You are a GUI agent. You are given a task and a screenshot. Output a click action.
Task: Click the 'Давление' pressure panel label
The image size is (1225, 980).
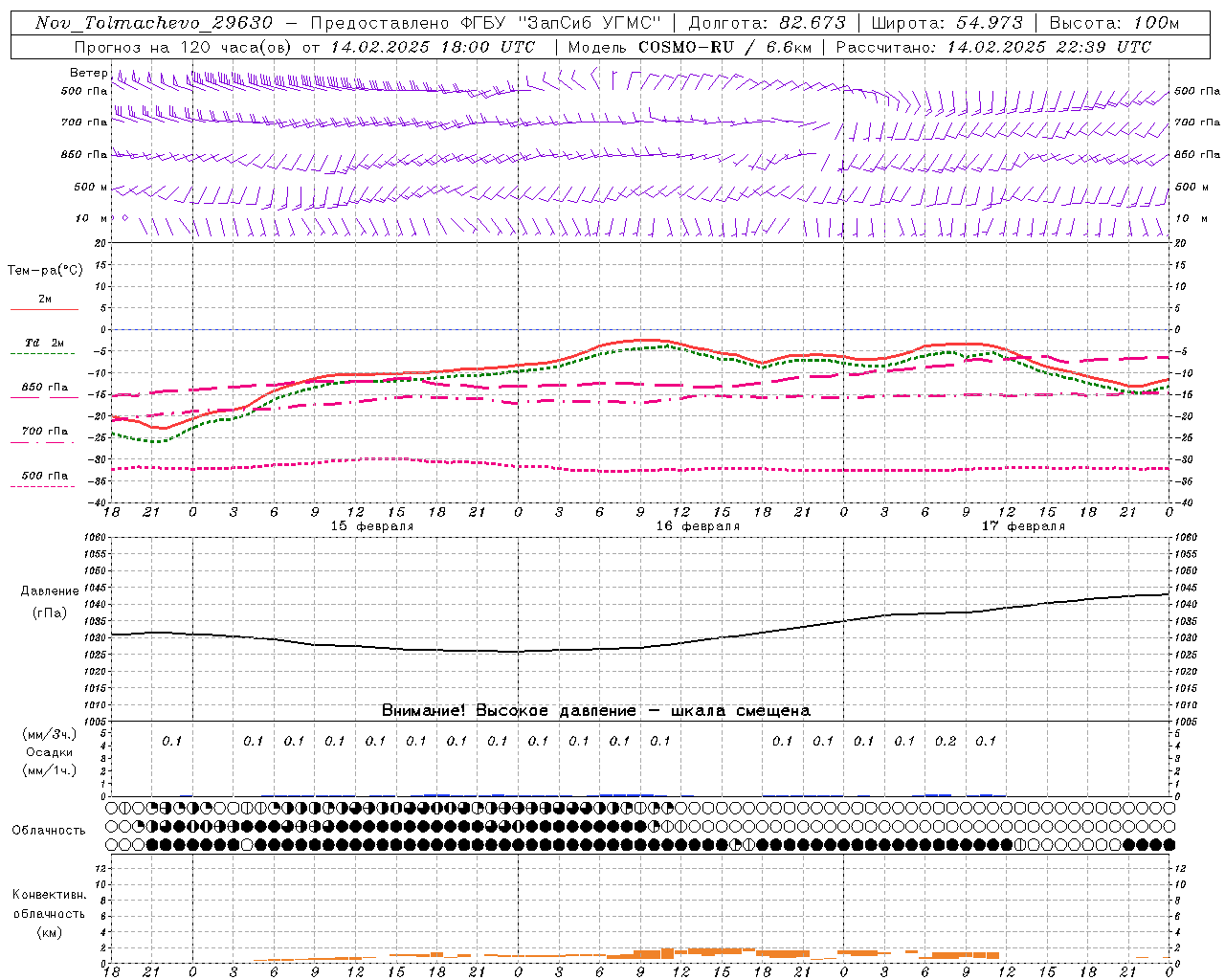click(x=50, y=591)
